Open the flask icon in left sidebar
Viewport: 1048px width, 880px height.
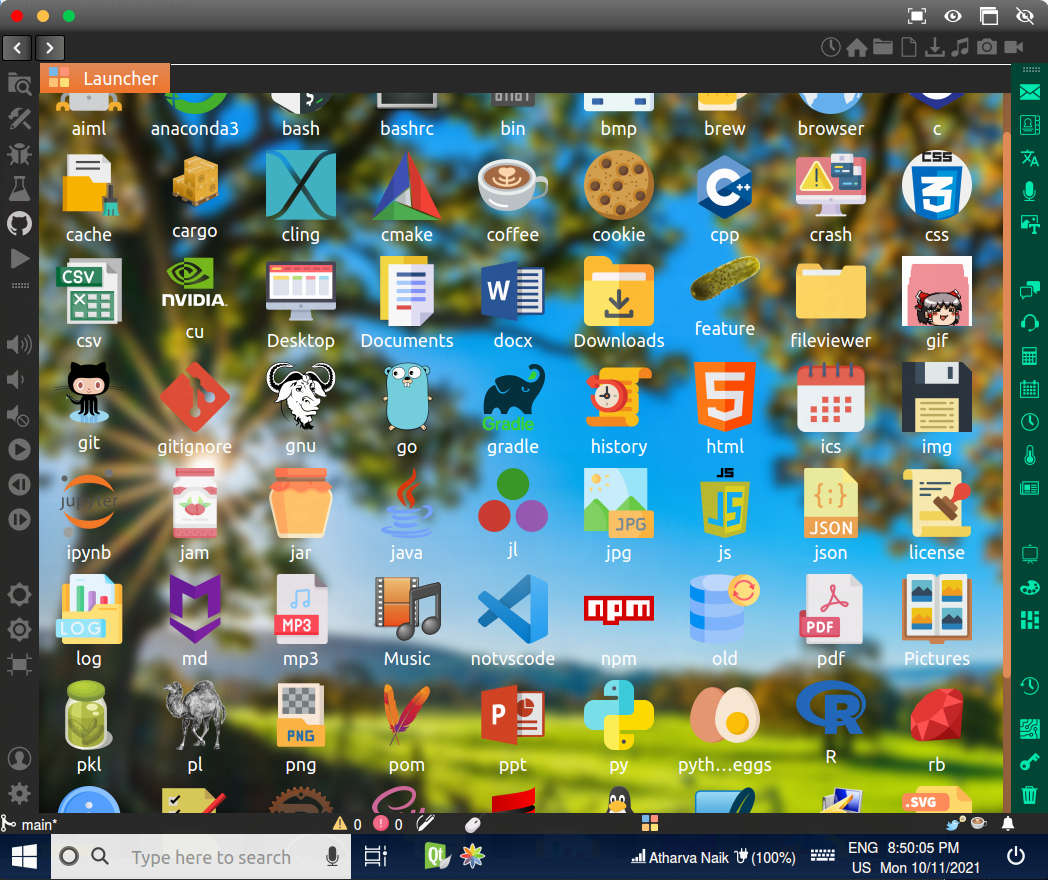coord(19,188)
